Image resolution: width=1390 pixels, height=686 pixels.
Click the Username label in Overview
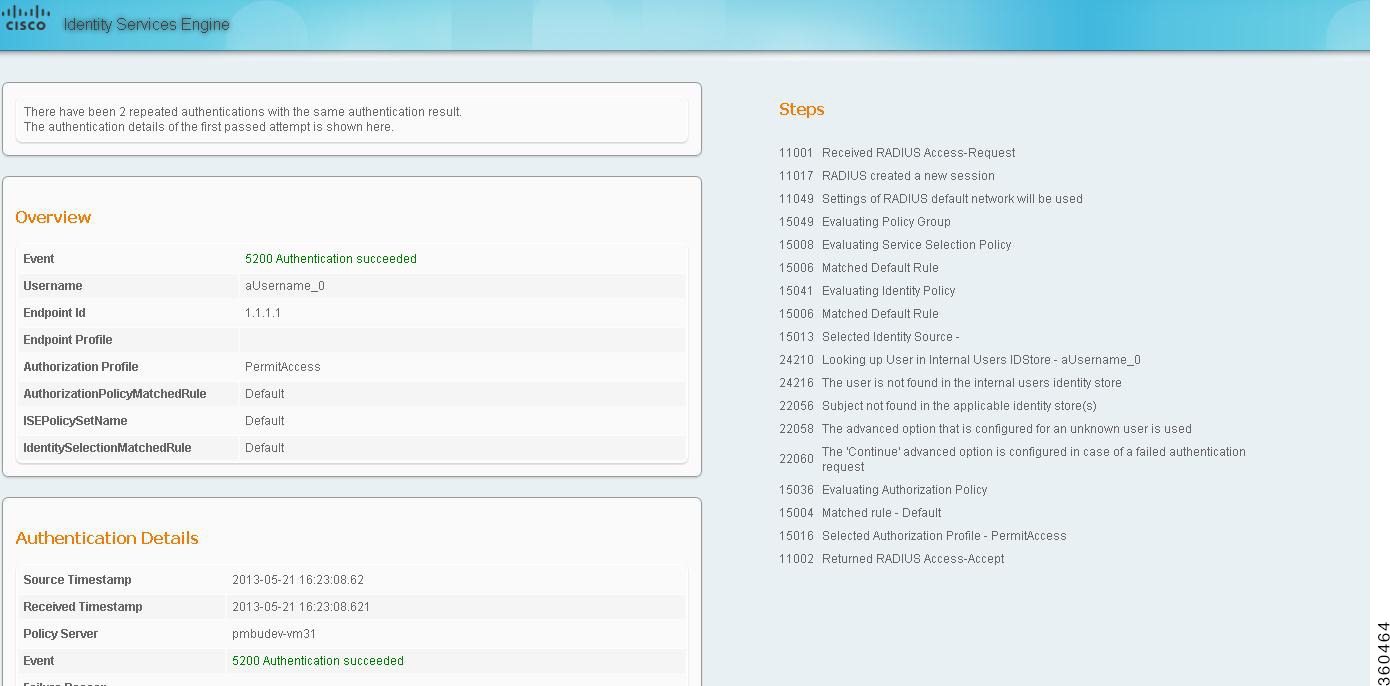(53, 286)
